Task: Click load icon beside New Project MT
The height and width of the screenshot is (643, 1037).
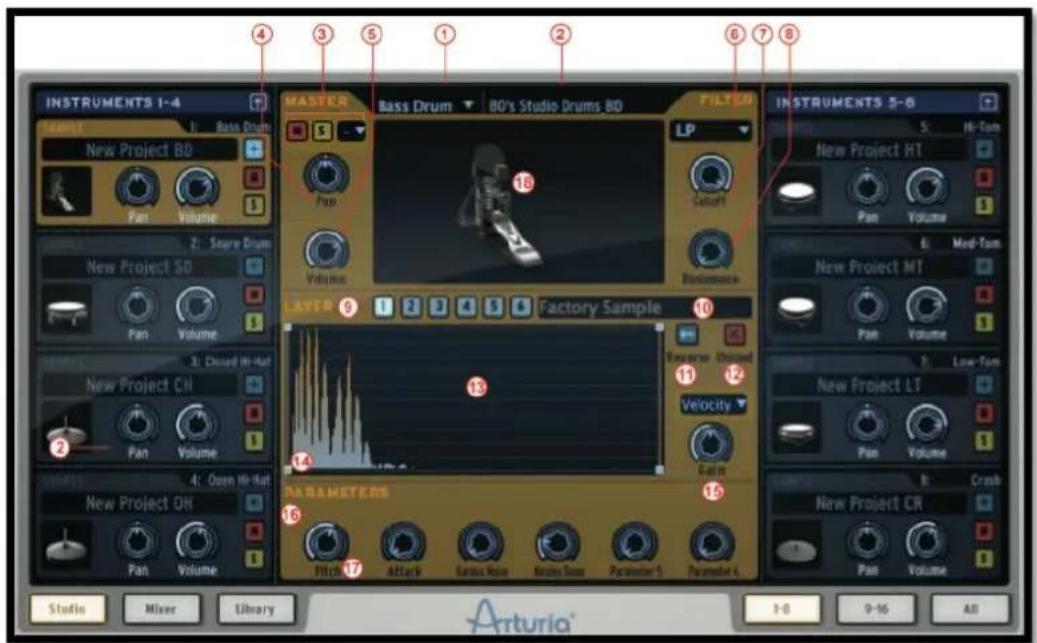Action: pyautogui.click(x=984, y=266)
